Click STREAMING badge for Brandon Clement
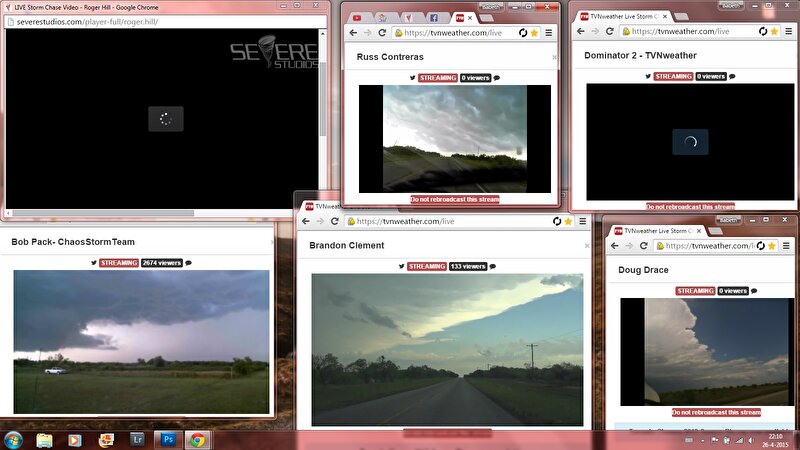The width and height of the screenshot is (800, 450). 427,267
